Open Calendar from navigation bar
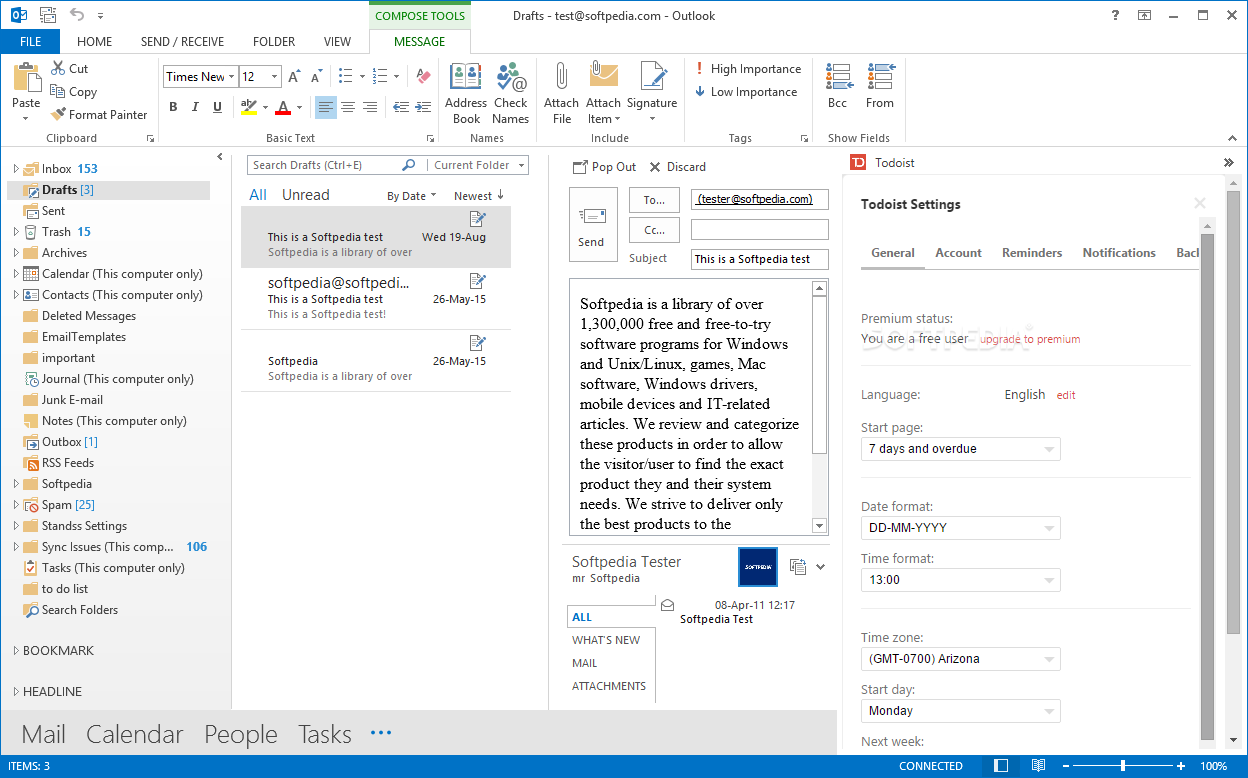 click(x=134, y=734)
